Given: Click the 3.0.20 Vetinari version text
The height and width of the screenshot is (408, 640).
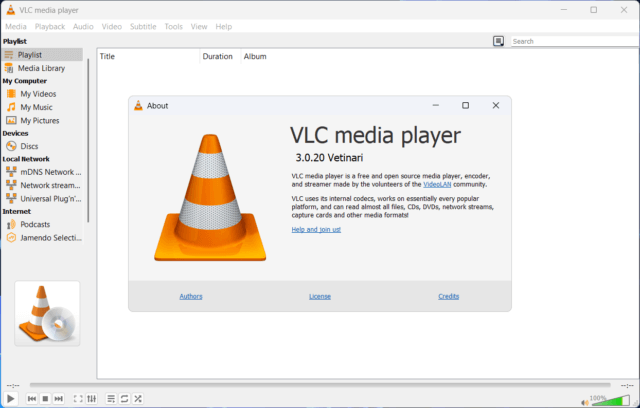Looking at the screenshot, I should (x=329, y=158).
